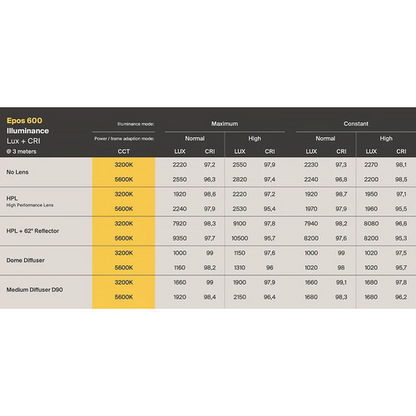416x416 pixels.
Task: Click the '8080' lux value
Action: click(x=371, y=224)
